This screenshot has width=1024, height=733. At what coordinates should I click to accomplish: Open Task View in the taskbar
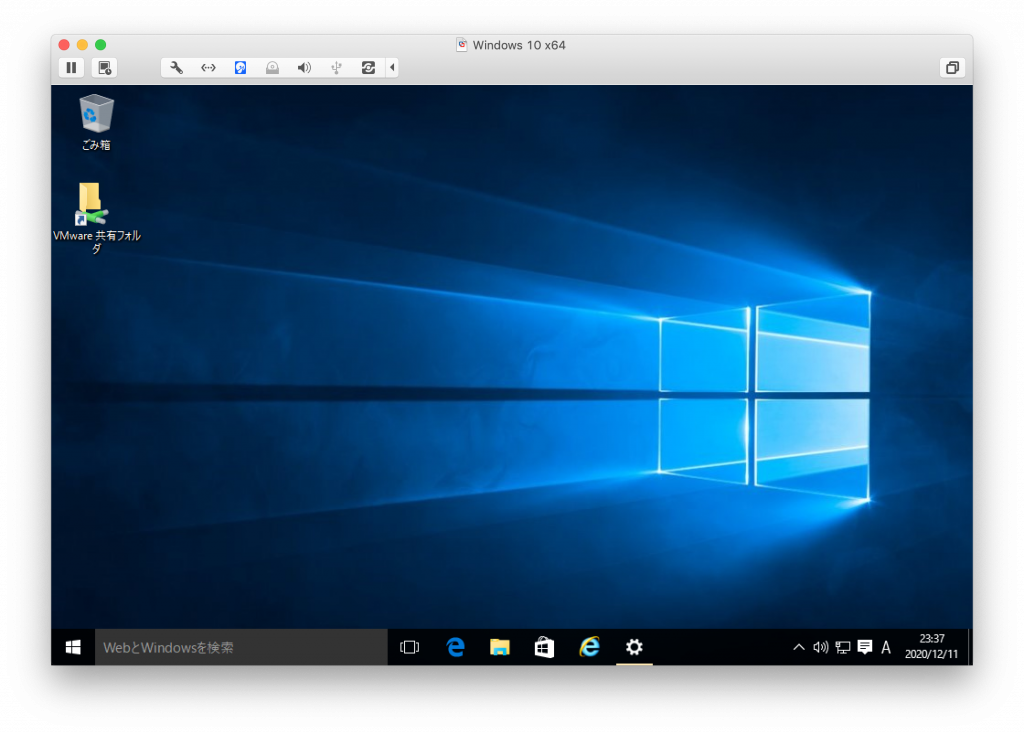(x=409, y=647)
